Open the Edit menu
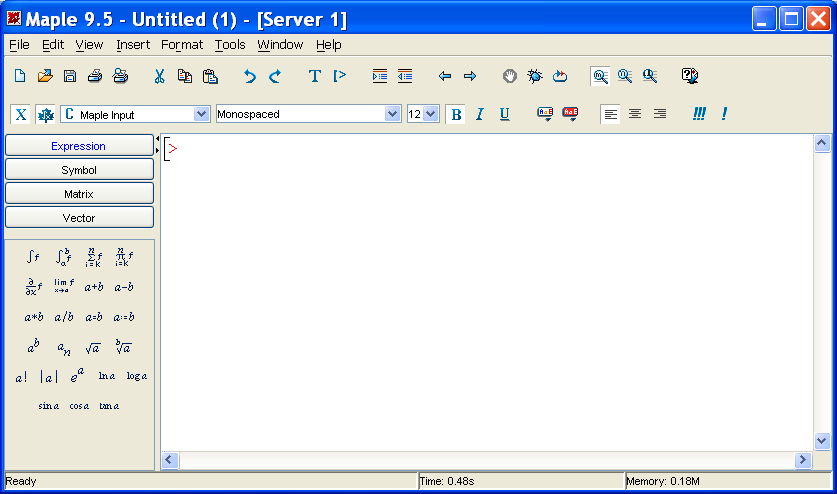The height and width of the screenshot is (494, 837). tap(53, 45)
